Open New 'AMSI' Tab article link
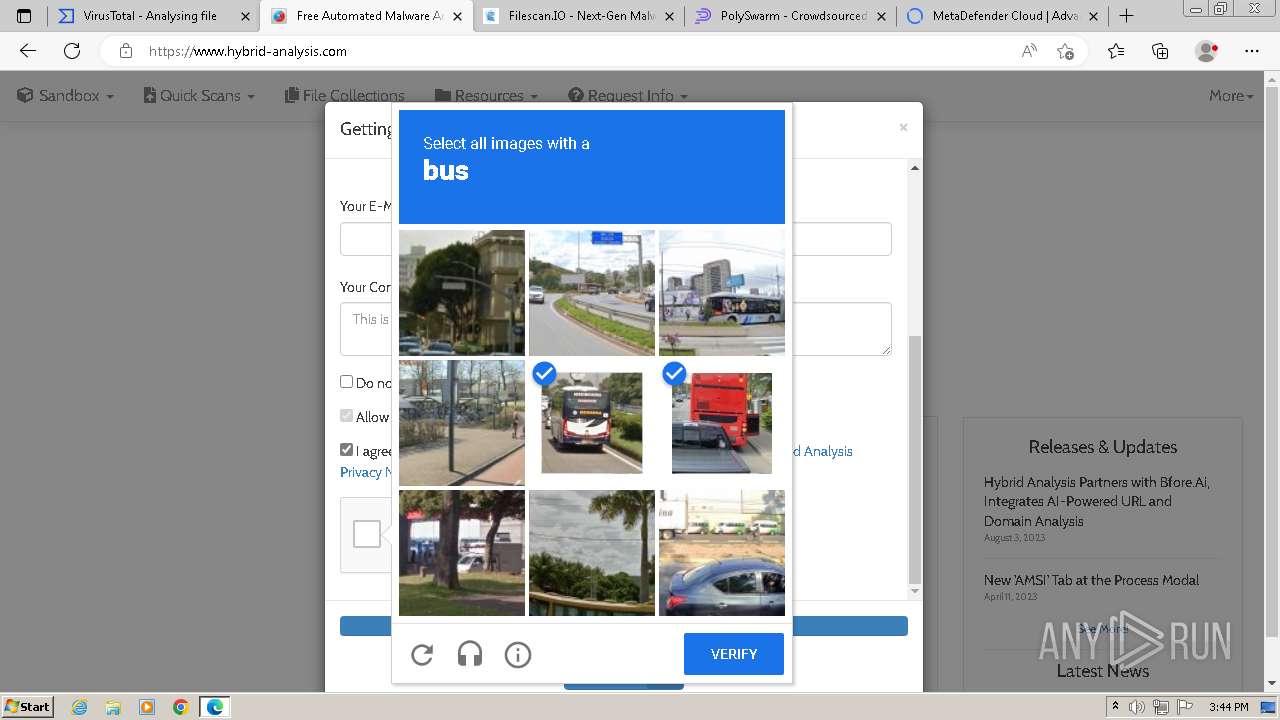Viewport: 1280px width, 720px height. 1091,580
